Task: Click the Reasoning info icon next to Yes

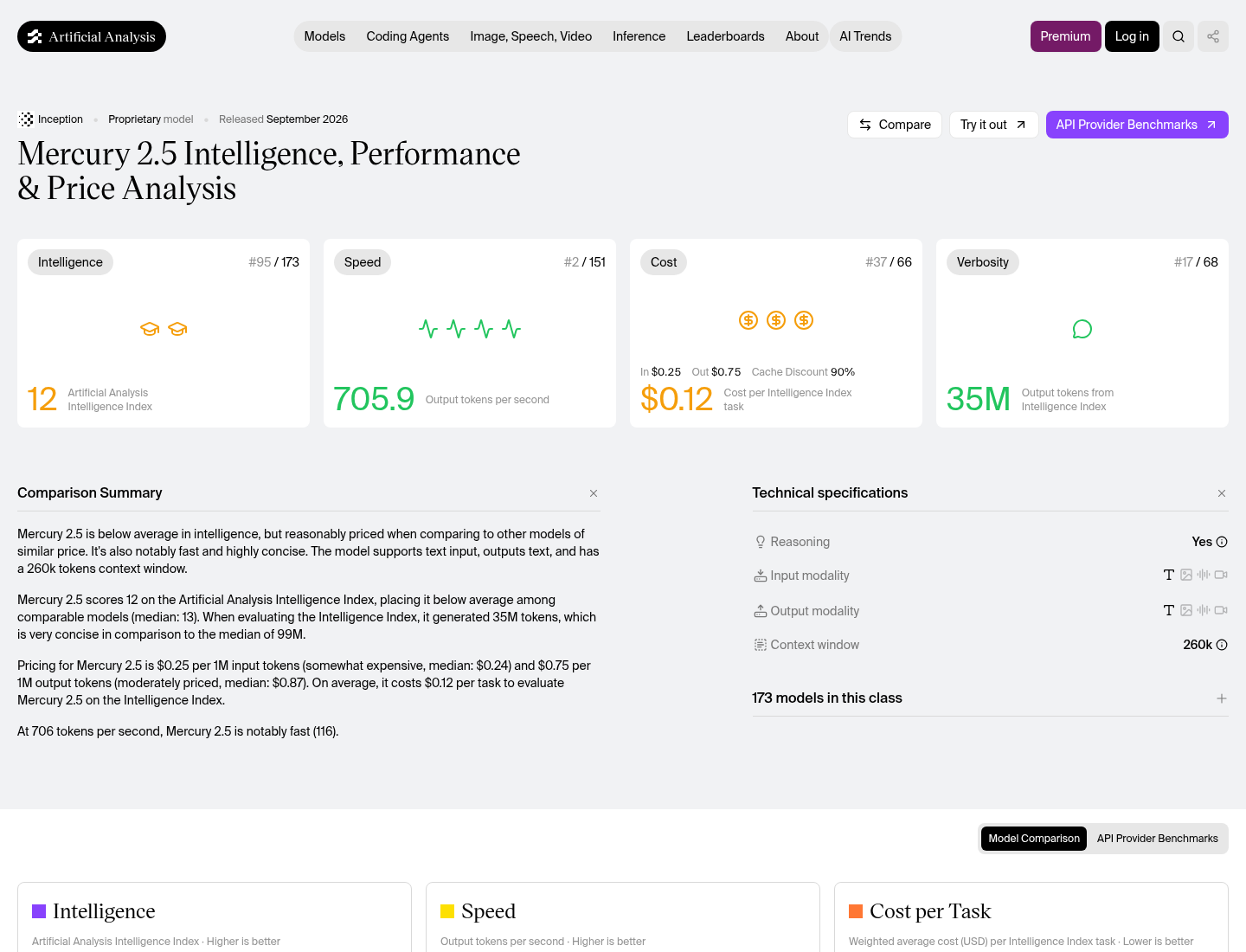Action: coord(1222,542)
